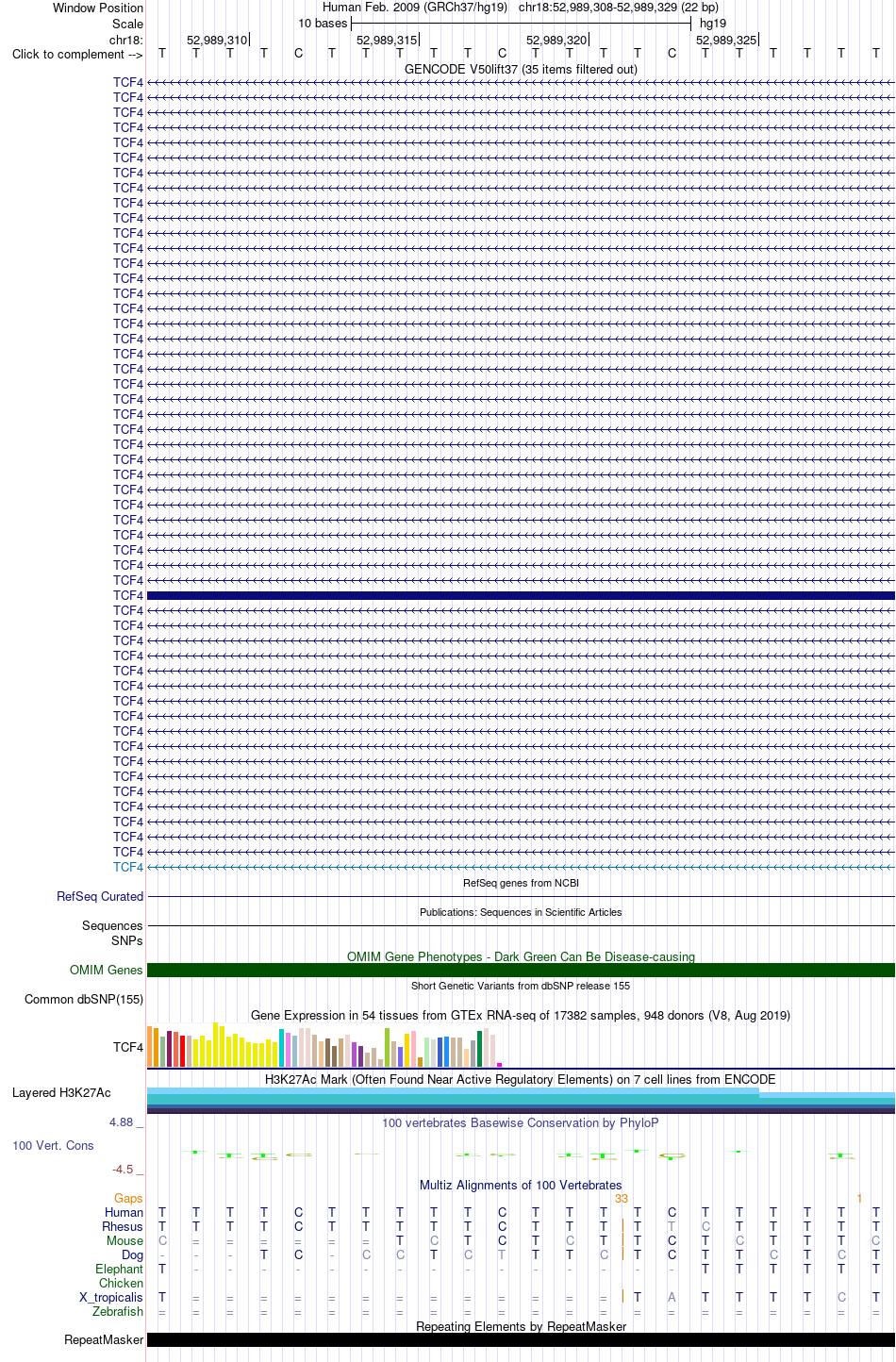
Task: Open the 'Common dbSNP(155)' track label
Action: click(x=84, y=999)
